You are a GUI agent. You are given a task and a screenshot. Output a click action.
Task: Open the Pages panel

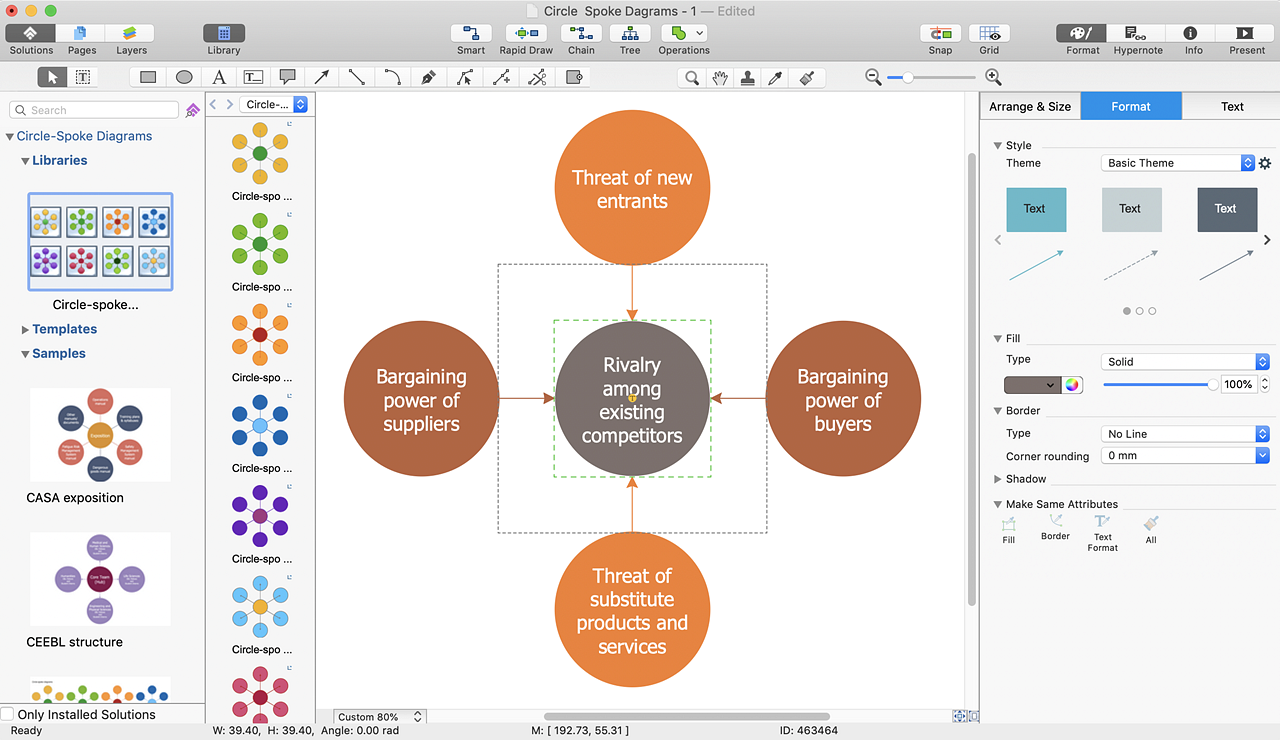pyautogui.click(x=81, y=33)
